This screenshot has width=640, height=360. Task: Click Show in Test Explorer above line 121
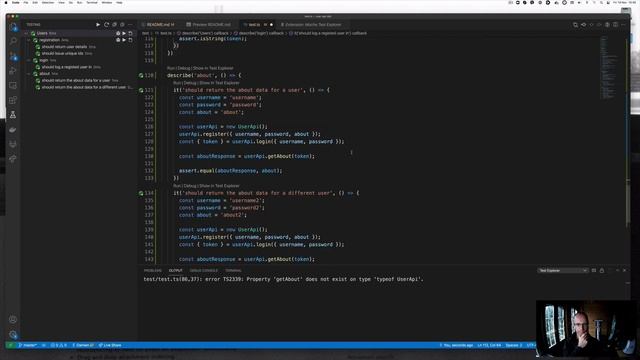point(219,83)
